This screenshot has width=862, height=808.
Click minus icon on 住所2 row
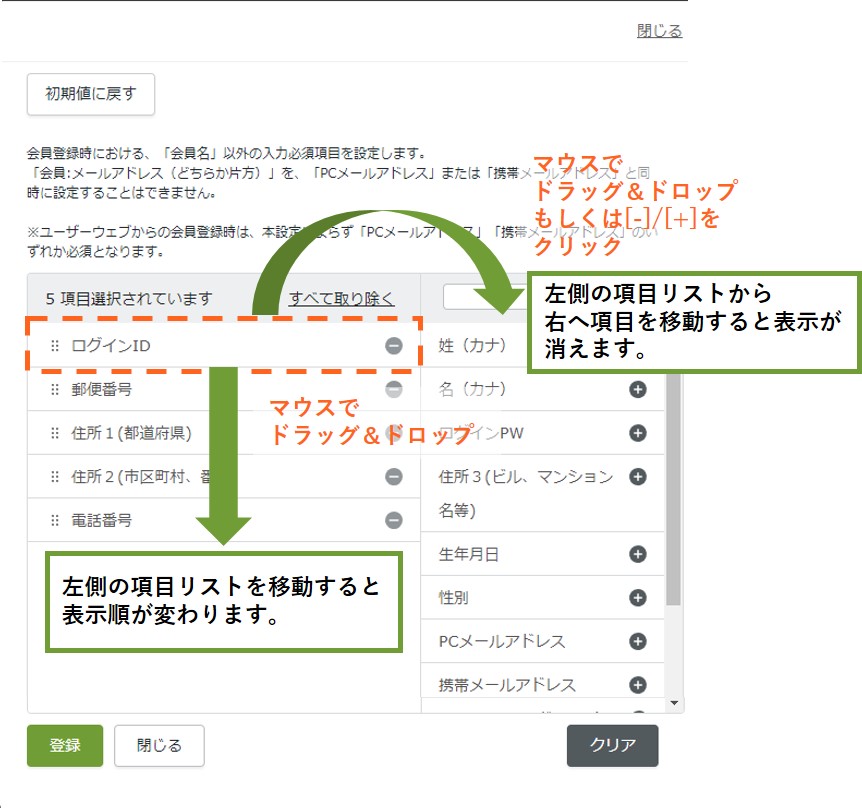394,477
